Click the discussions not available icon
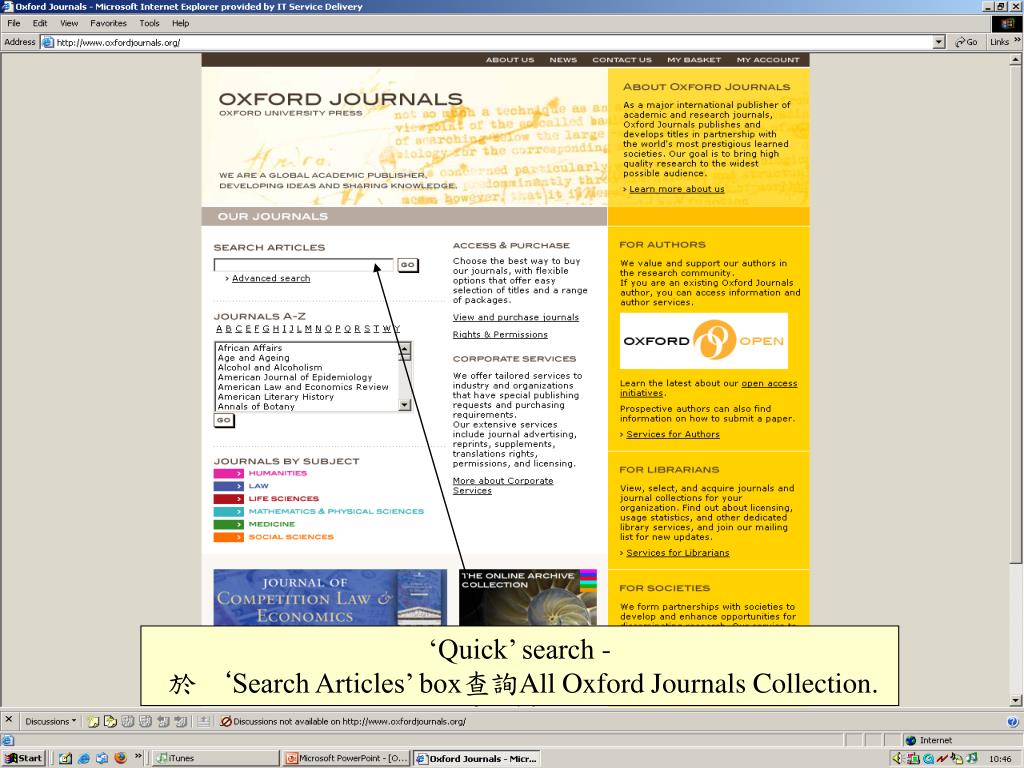1024x768 pixels. pyautogui.click(x=226, y=721)
